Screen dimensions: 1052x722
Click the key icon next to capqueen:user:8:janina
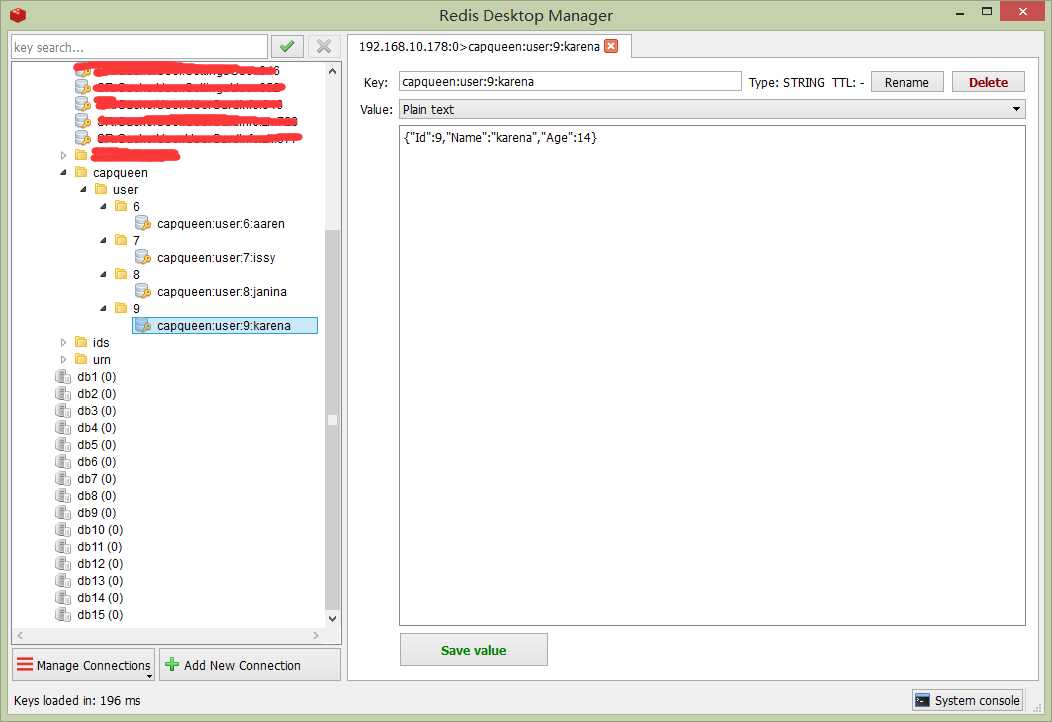click(142, 291)
